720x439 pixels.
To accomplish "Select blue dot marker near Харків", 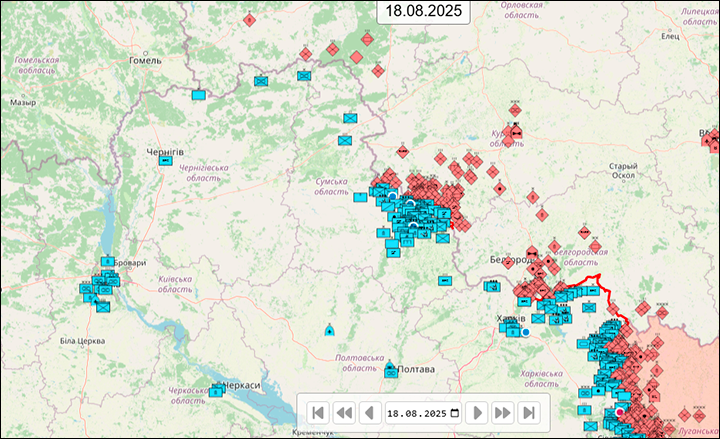I will [526, 332].
